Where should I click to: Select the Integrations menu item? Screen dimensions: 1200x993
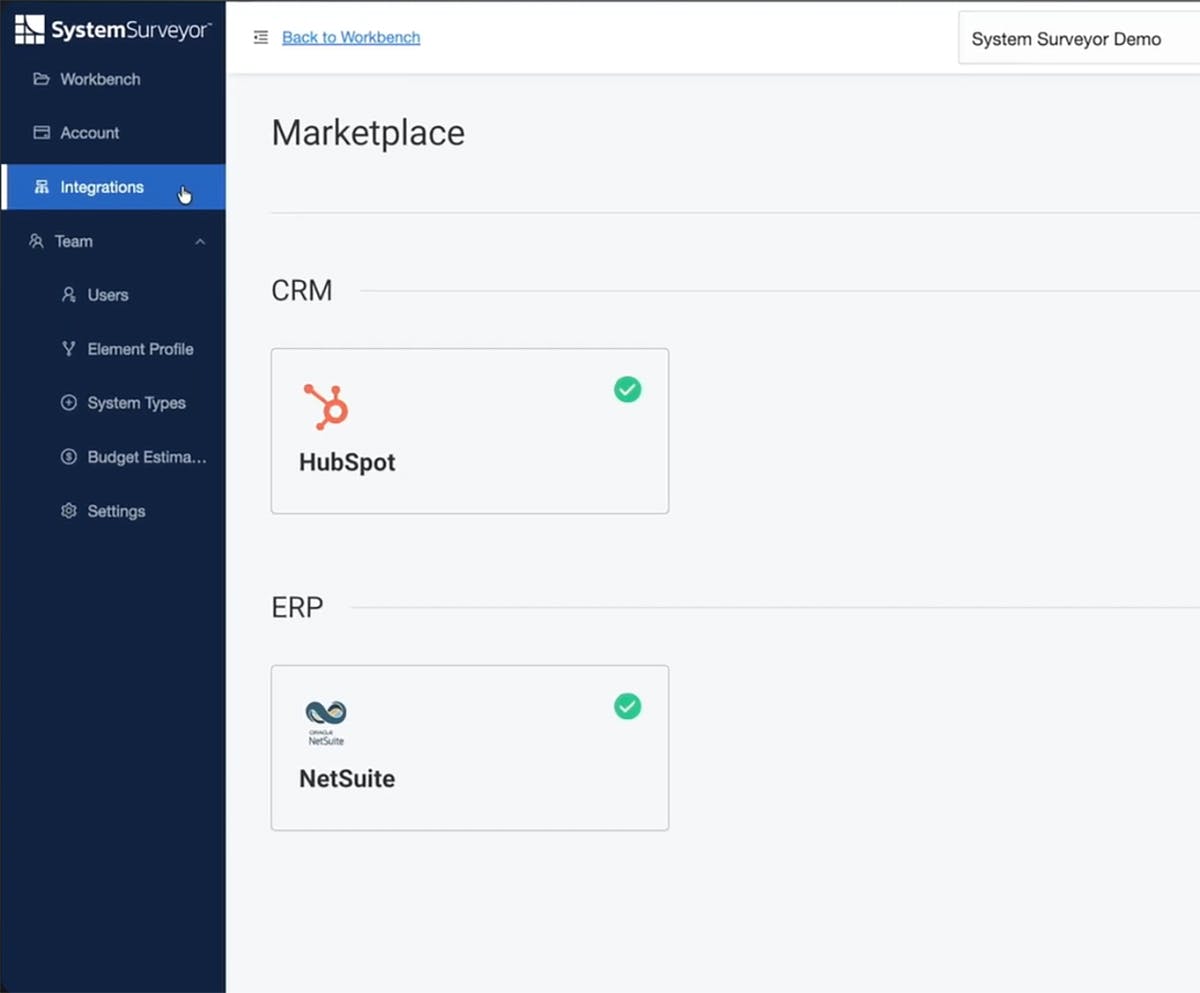(x=113, y=187)
